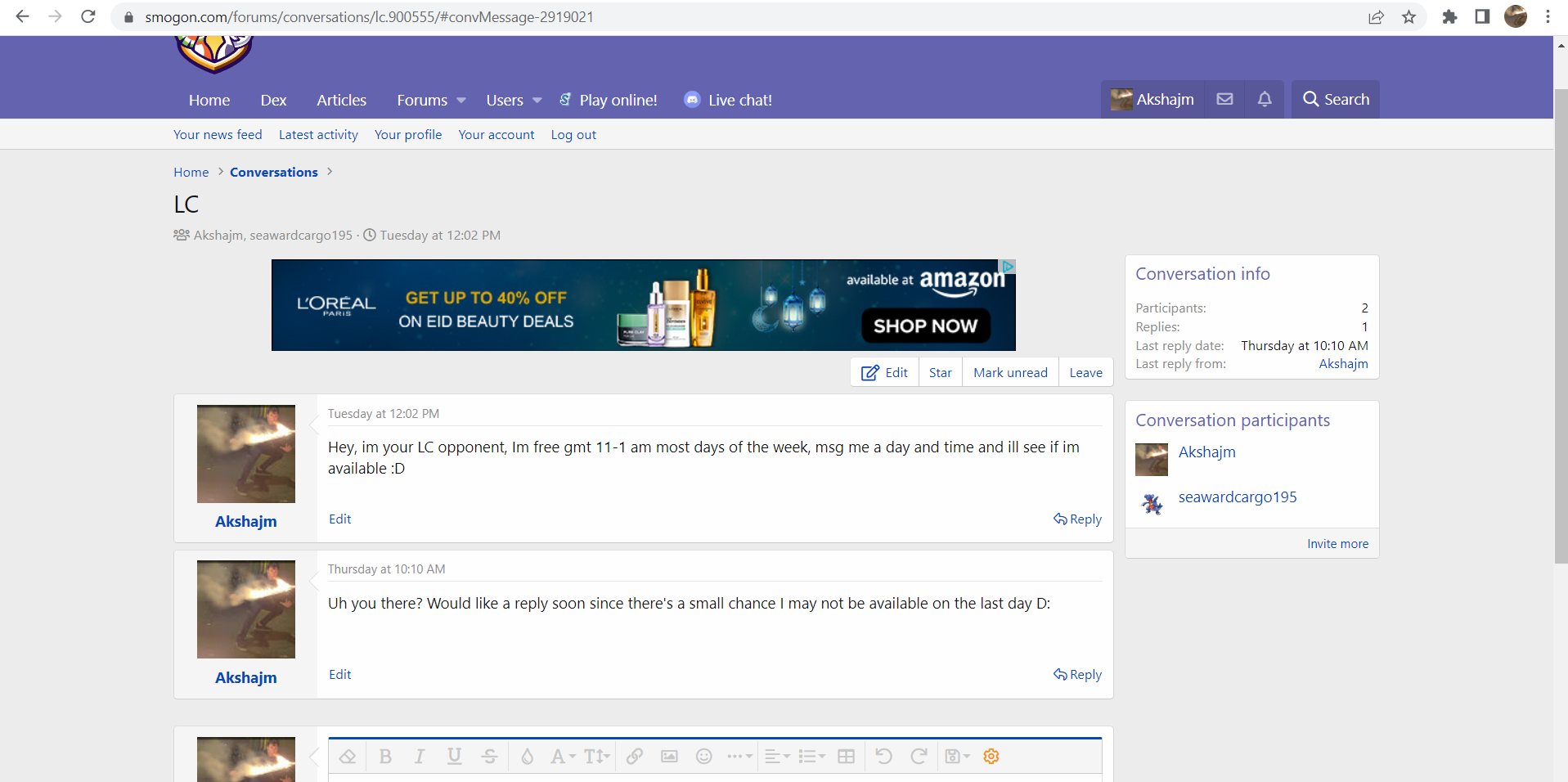Open the font size dropdown in editor
This screenshot has width=1568, height=782.
(597, 757)
